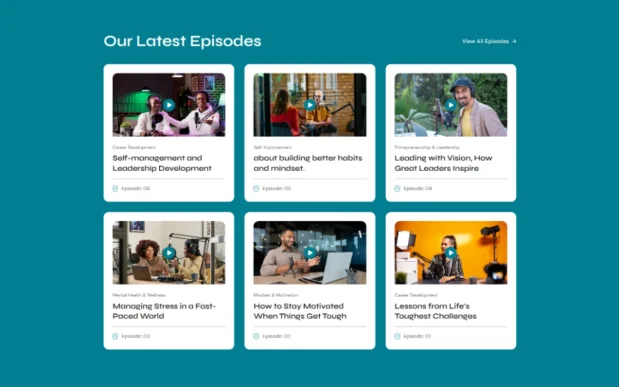Click the Episode: 04 text
Viewport: 619px width, 387px height.
click(x=418, y=188)
